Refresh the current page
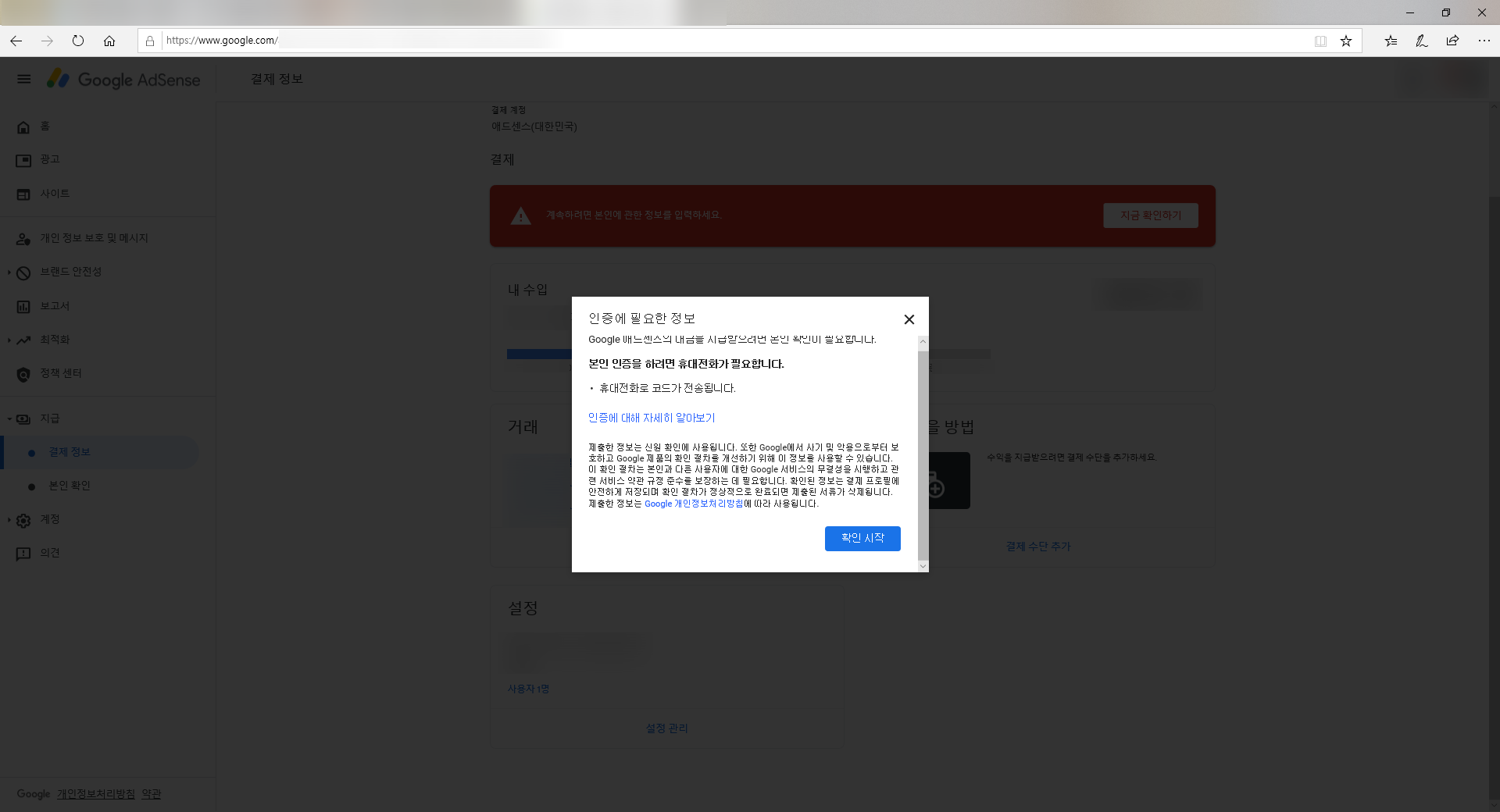 [78, 41]
